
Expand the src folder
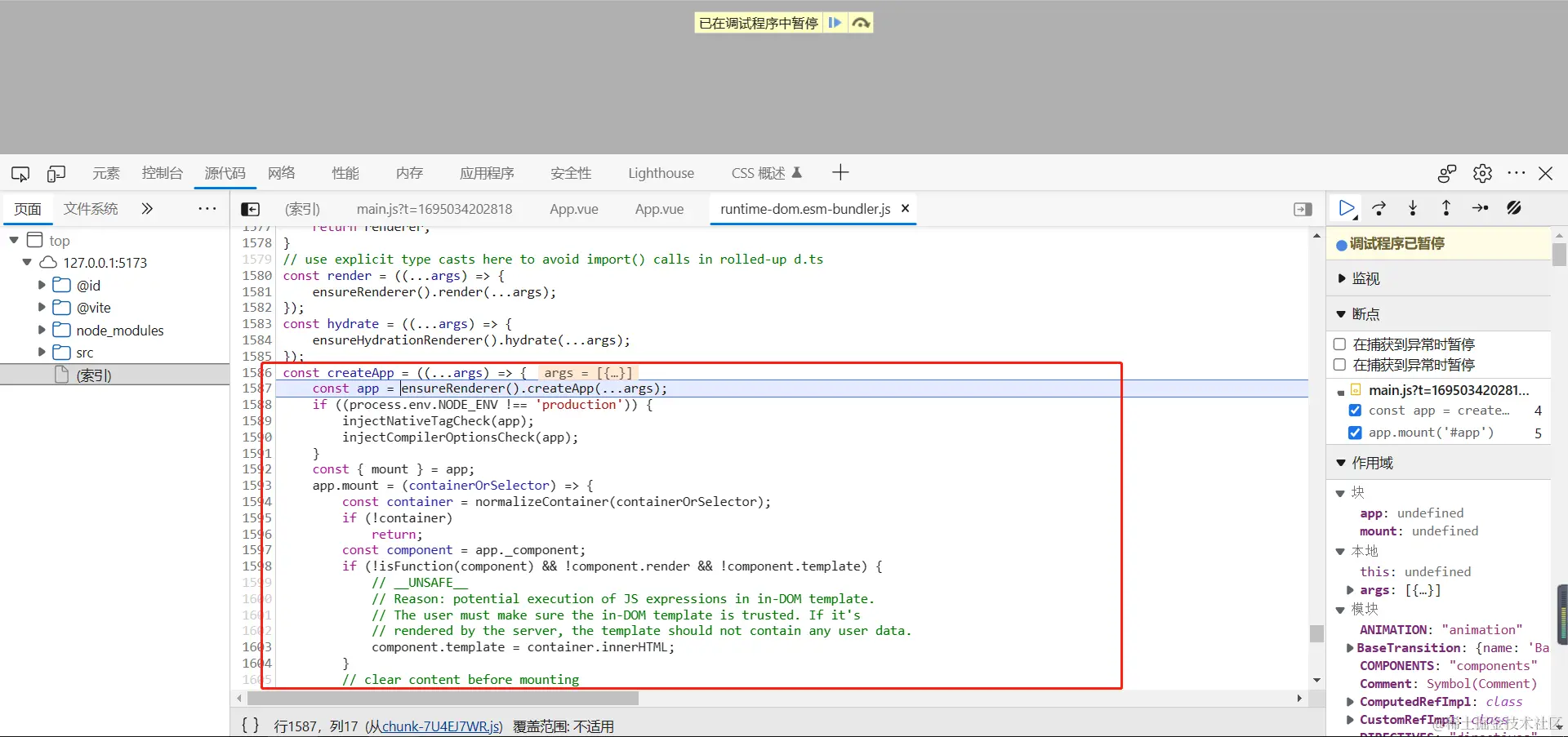pyautogui.click(x=42, y=353)
